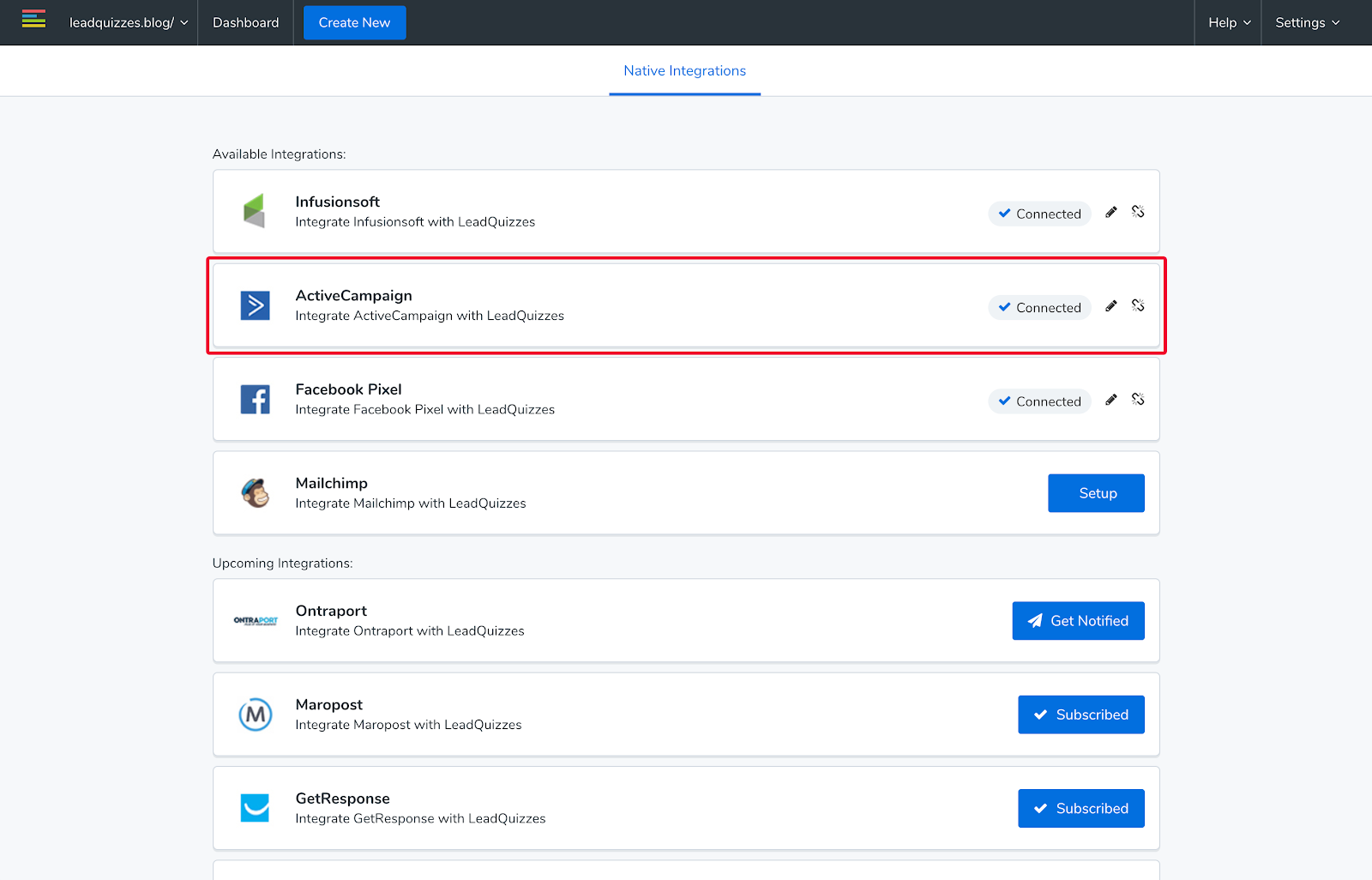The height and width of the screenshot is (880, 1372).
Task: Click the Facebook Pixel integration title
Action: point(348,389)
